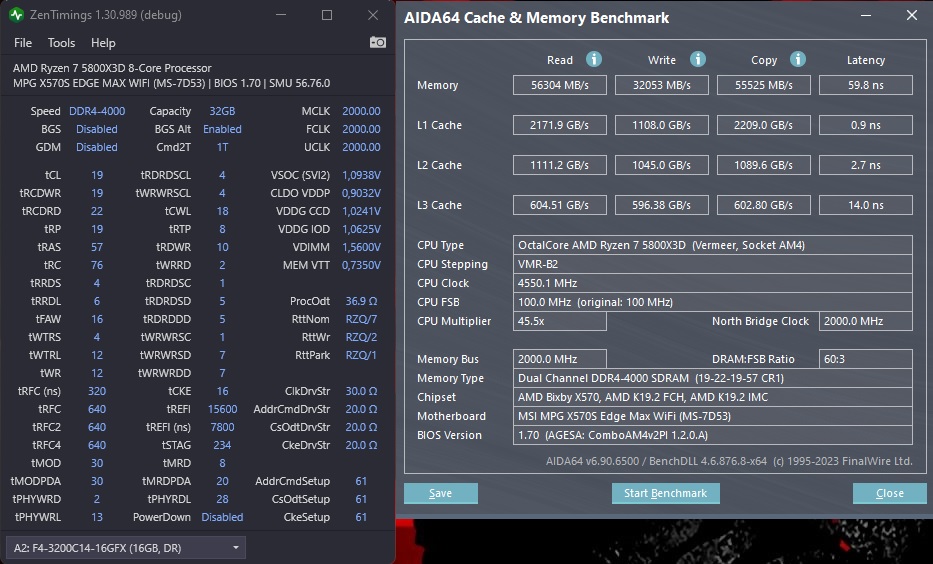The width and height of the screenshot is (933, 564).
Task: Click the L3 Cache latency 14.0 ns field
Action: pos(866,205)
